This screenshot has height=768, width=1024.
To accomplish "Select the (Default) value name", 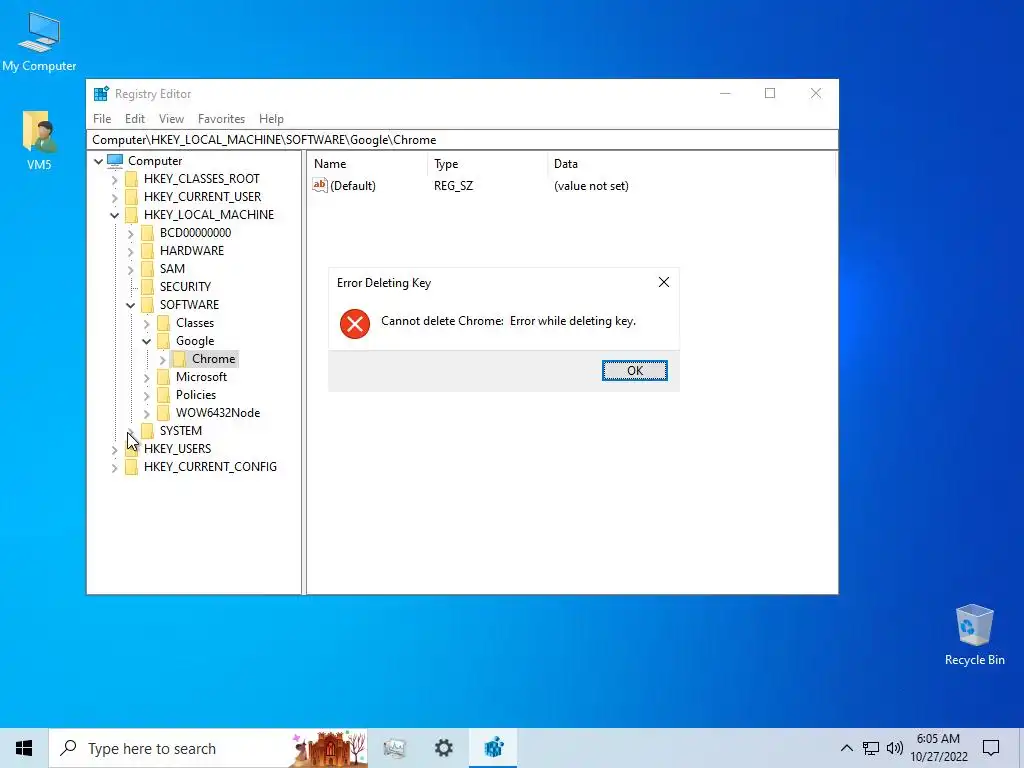I will click(353, 185).
